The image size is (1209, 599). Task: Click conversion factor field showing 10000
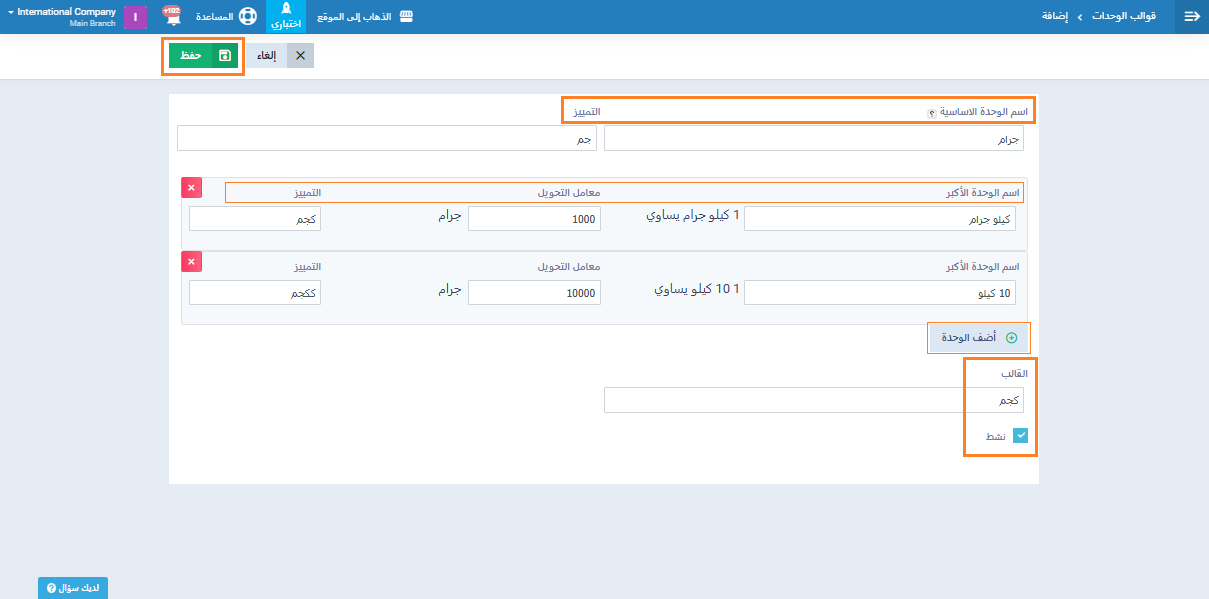pyautogui.click(x=534, y=293)
